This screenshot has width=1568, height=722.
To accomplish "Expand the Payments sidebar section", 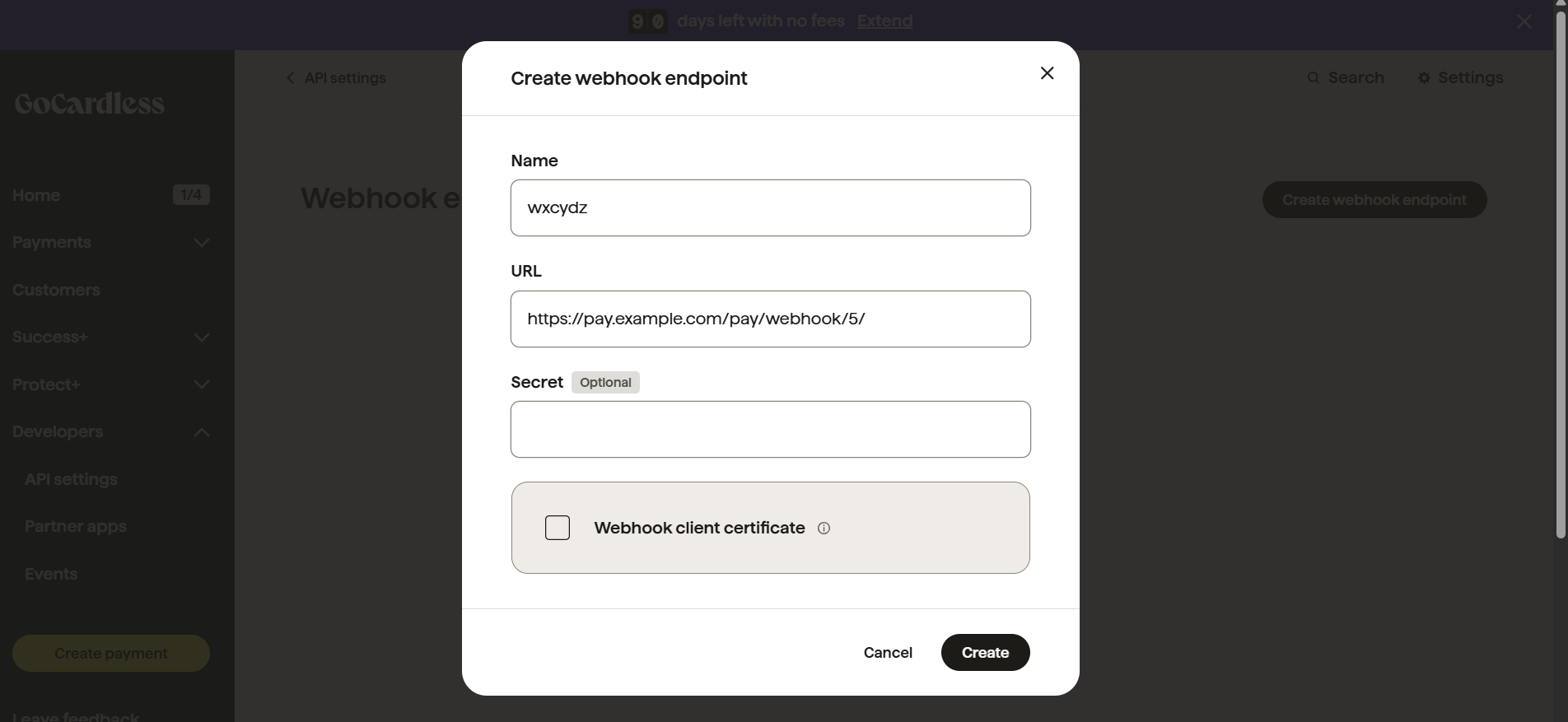I will [201, 243].
